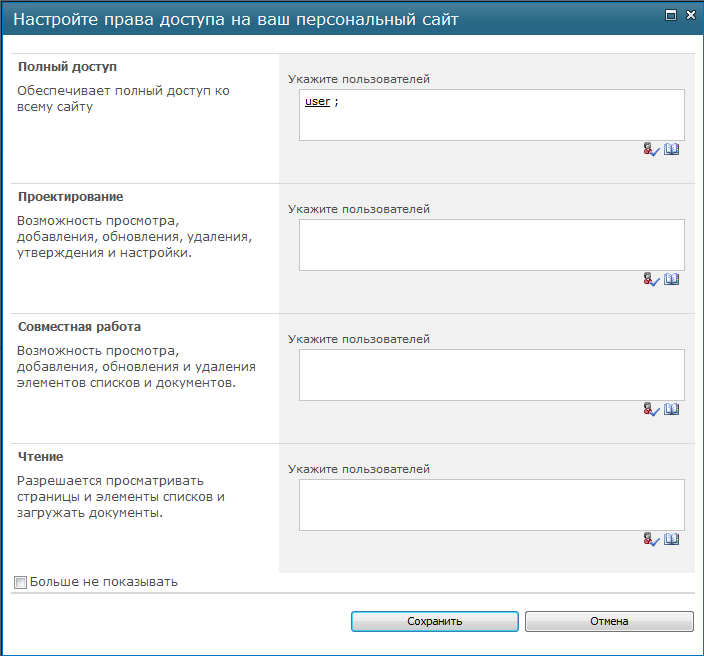This screenshot has height=656, width=704.
Task: Tick the Больше не показывать checkbox
Action: tap(21, 582)
